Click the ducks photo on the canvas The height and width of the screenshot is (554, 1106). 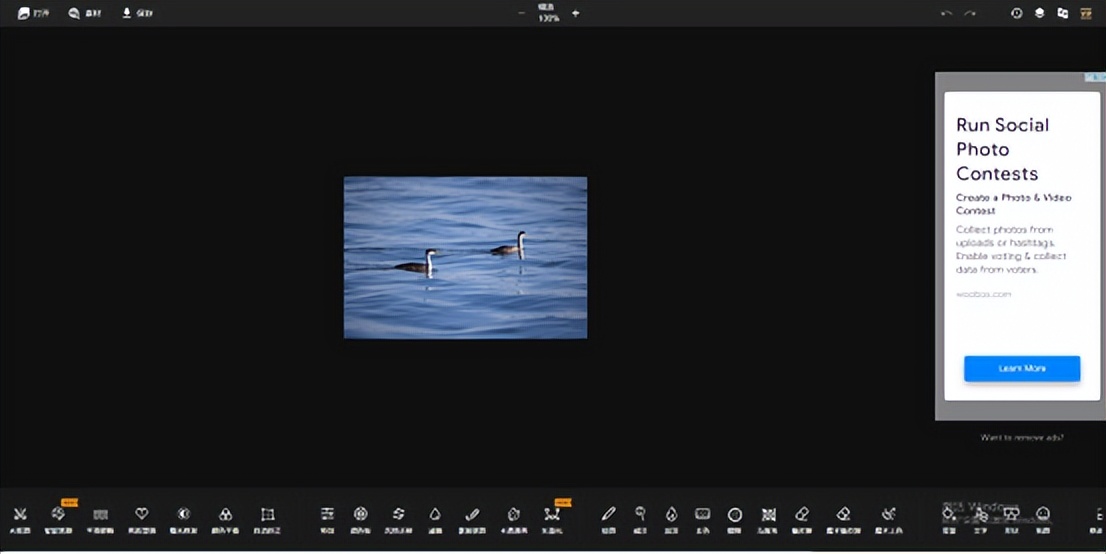[465, 257]
